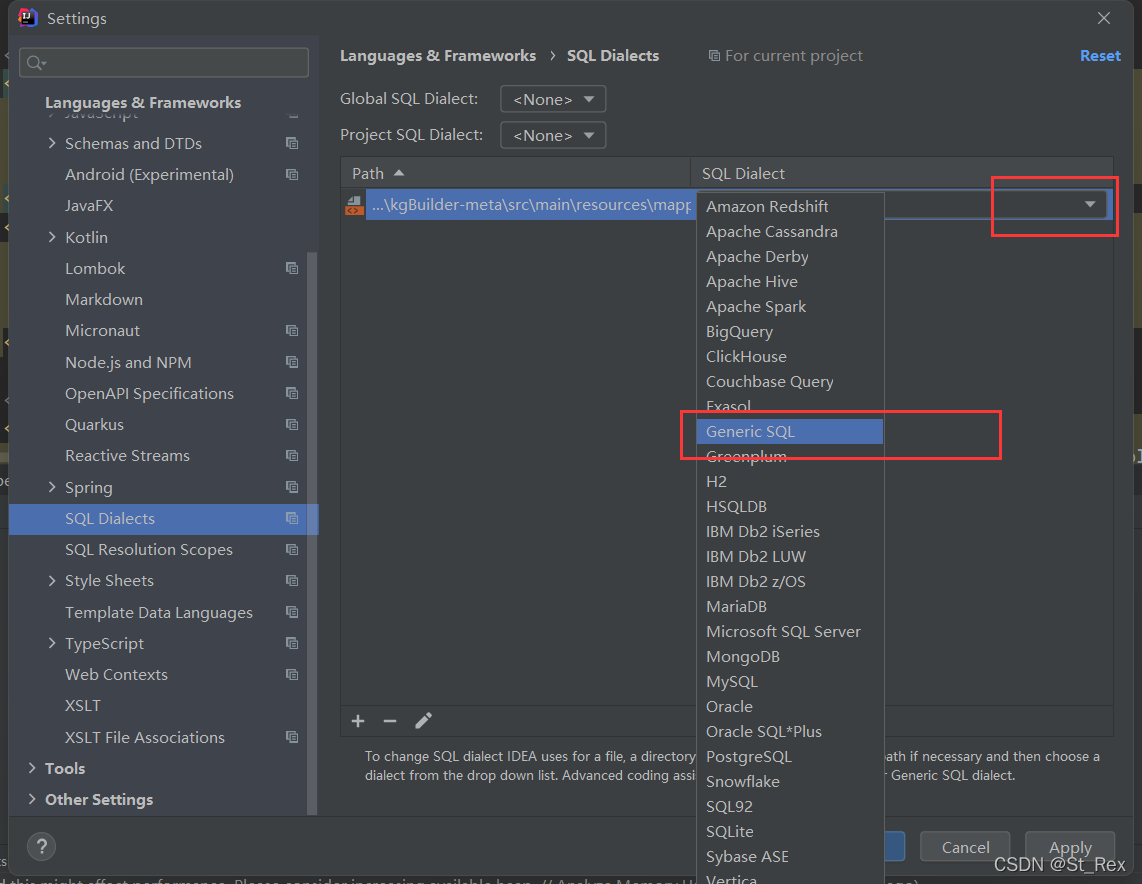Click the Reset link
Image resolution: width=1142 pixels, height=884 pixels.
click(1100, 56)
